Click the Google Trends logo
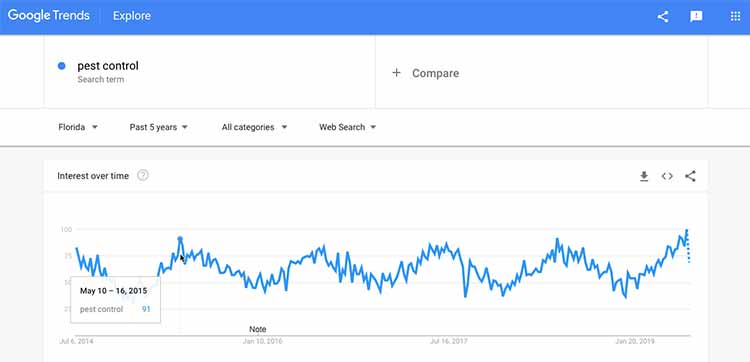Viewport: 750px width, 362px height. 49,16
